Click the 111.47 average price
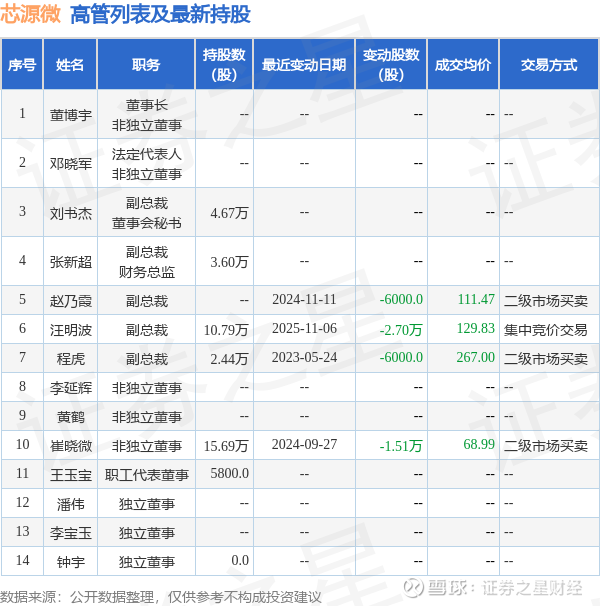Viewport: 600px width, 606px height. tap(476, 300)
